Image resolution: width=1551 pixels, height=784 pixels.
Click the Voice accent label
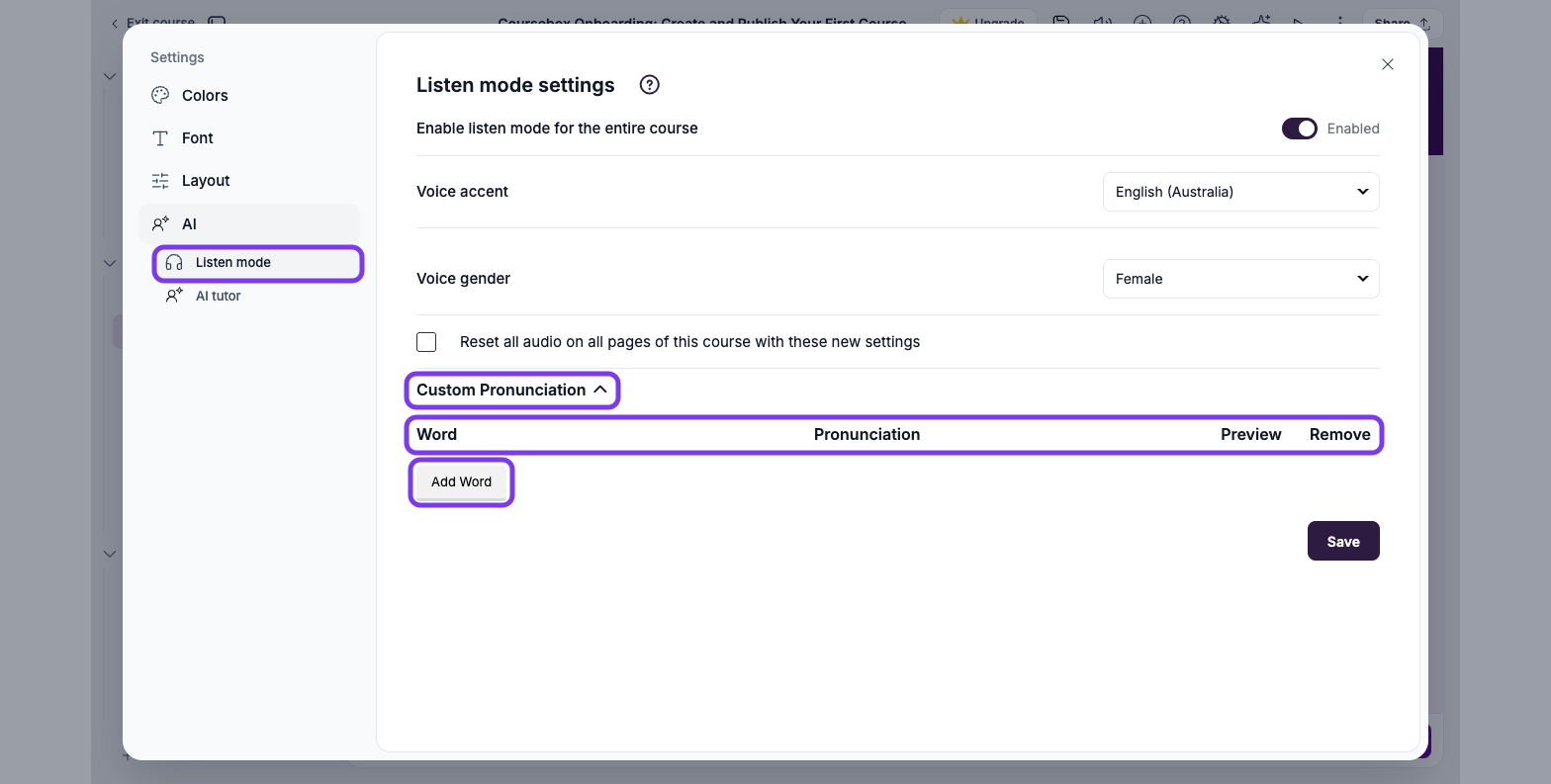tap(462, 192)
